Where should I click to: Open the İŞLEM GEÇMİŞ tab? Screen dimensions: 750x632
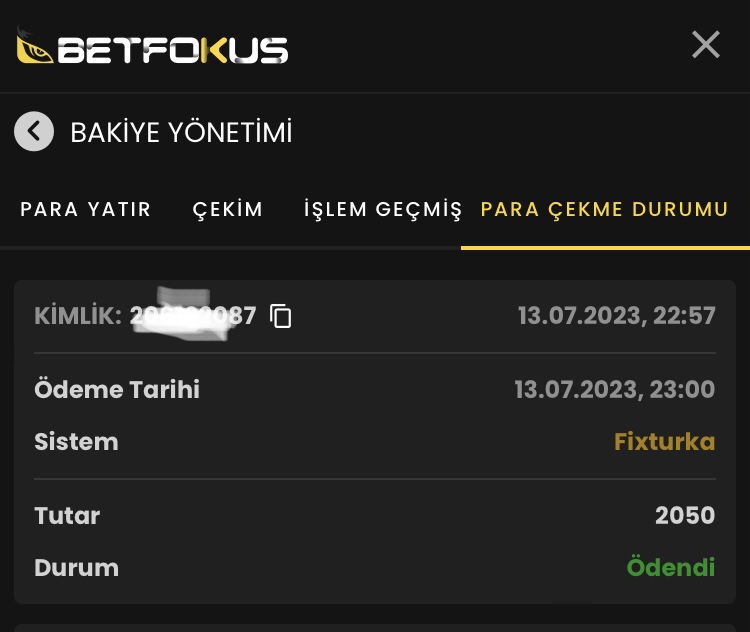tap(383, 210)
